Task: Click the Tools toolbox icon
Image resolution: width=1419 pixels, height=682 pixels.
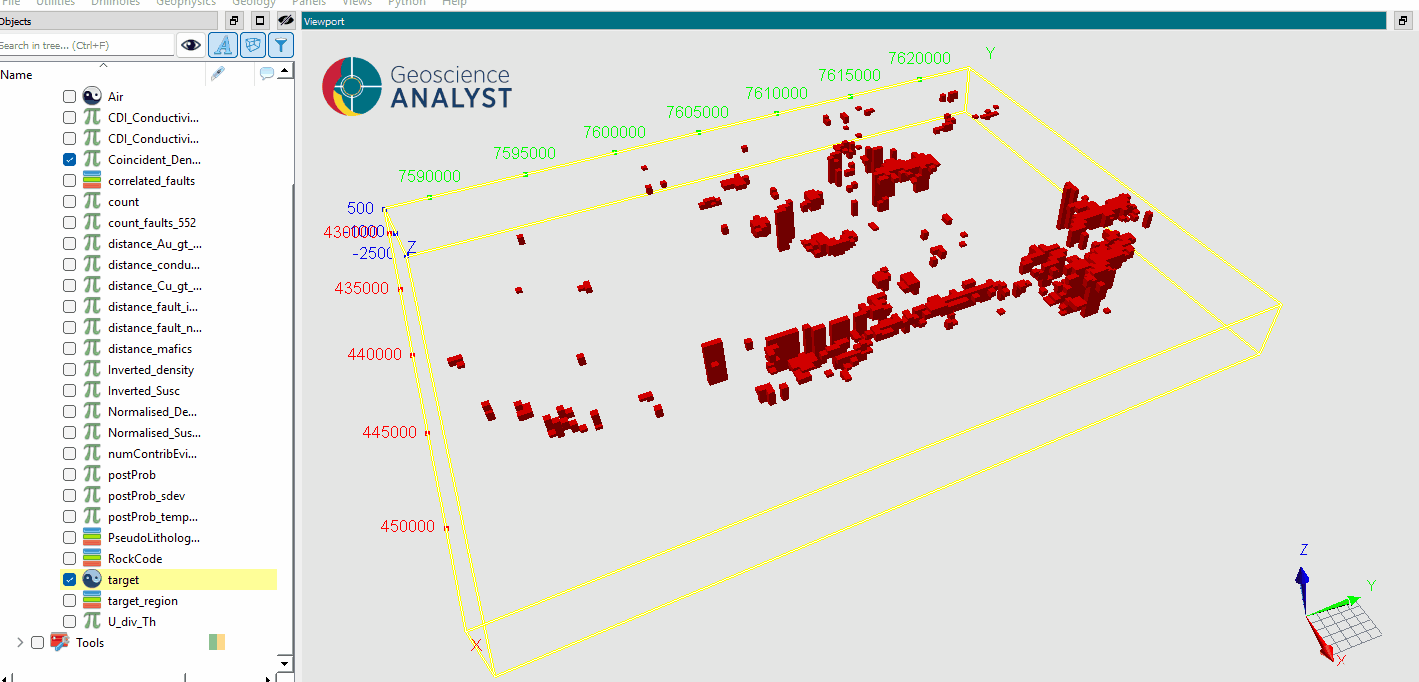Action: click(59, 642)
